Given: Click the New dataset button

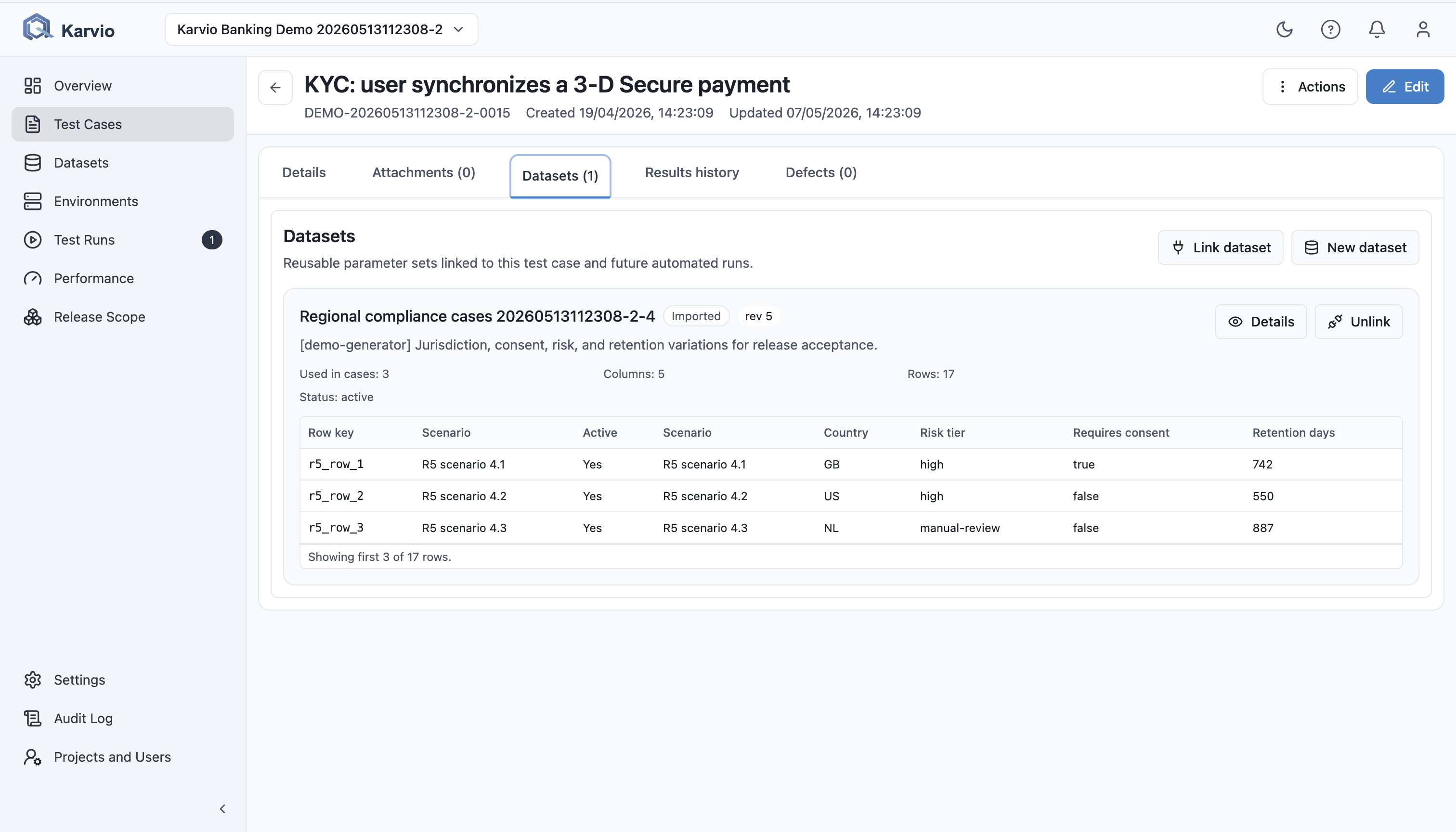Looking at the screenshot, I should (x=1355, y=247).
